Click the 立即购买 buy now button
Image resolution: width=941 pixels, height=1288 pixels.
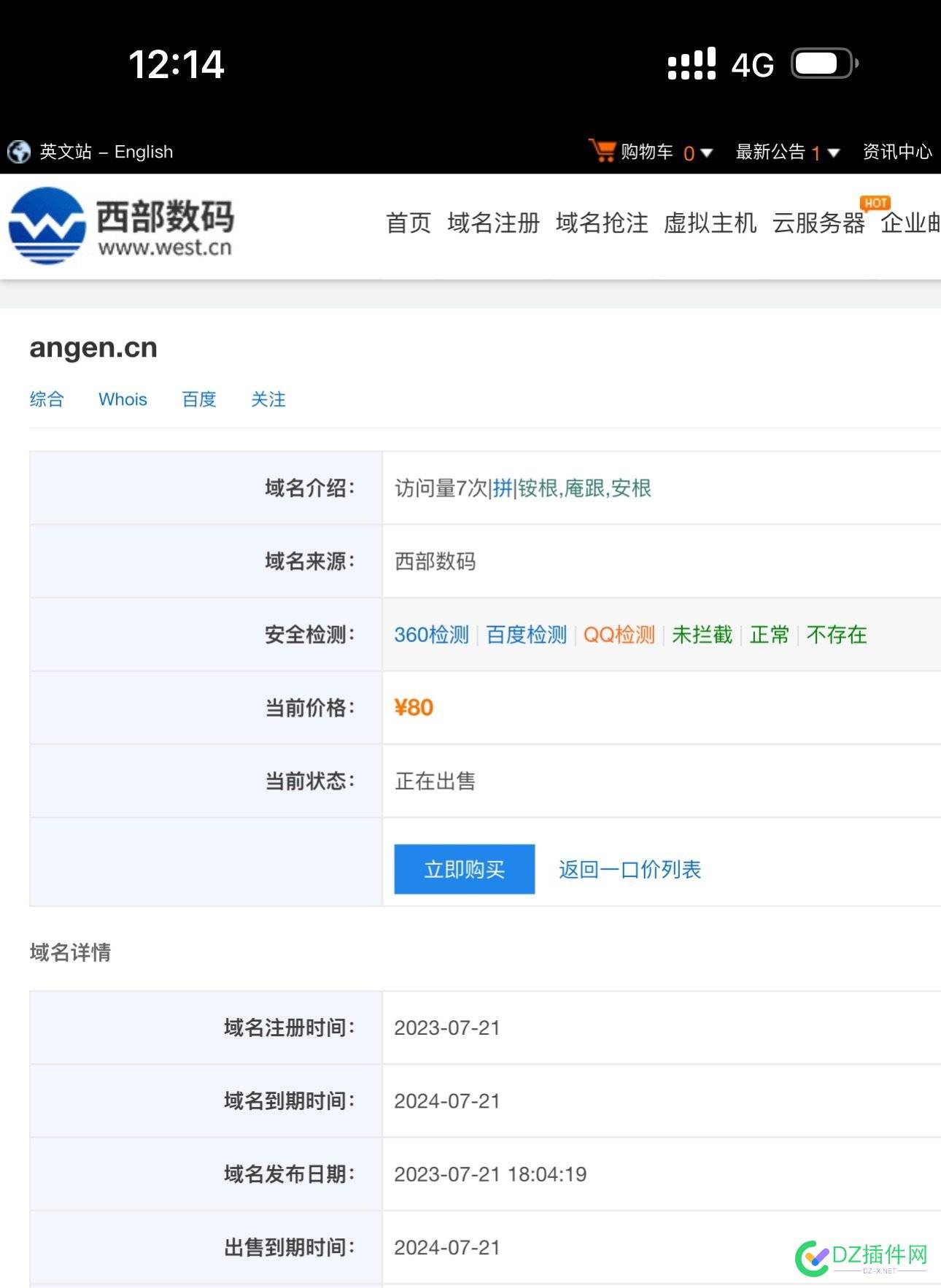coord(465,869)
